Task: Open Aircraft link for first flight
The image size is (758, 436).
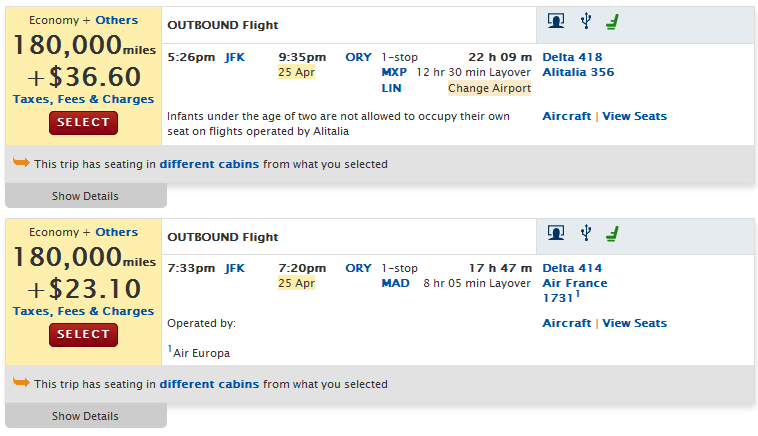Action: click(567, 116)
